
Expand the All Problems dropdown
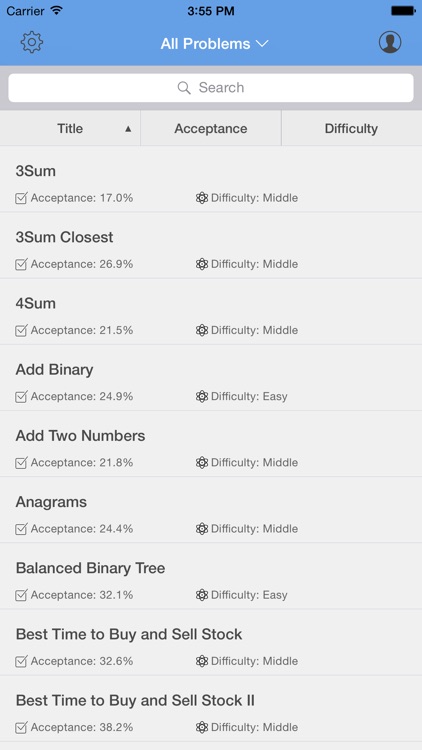click(214, 44)
